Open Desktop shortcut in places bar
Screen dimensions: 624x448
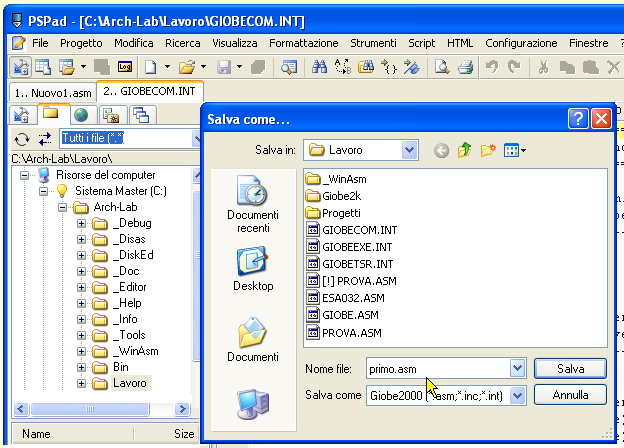(x=252, y=268)
